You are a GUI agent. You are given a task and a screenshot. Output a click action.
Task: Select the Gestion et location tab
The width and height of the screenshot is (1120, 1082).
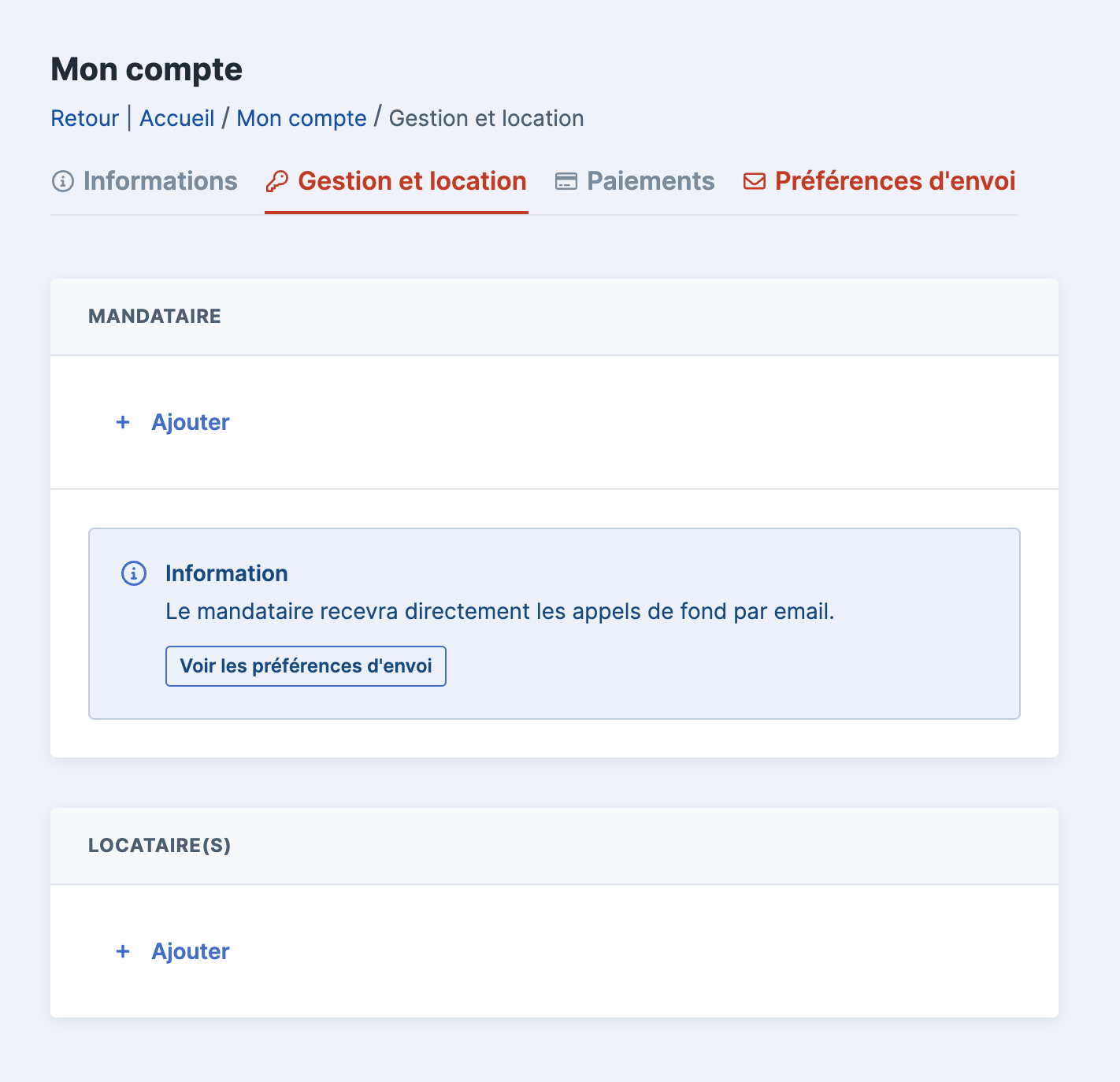point(412,182)
